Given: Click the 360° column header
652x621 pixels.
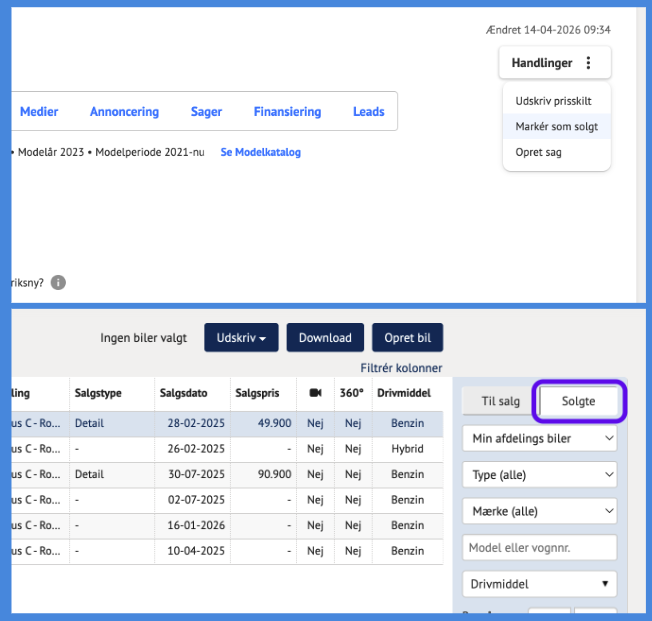Looking at the screenshot, I should tap(351, 393).
